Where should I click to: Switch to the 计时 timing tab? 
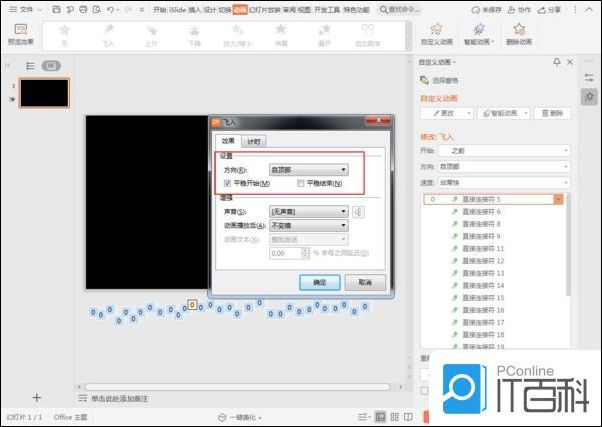click(254, 141)
